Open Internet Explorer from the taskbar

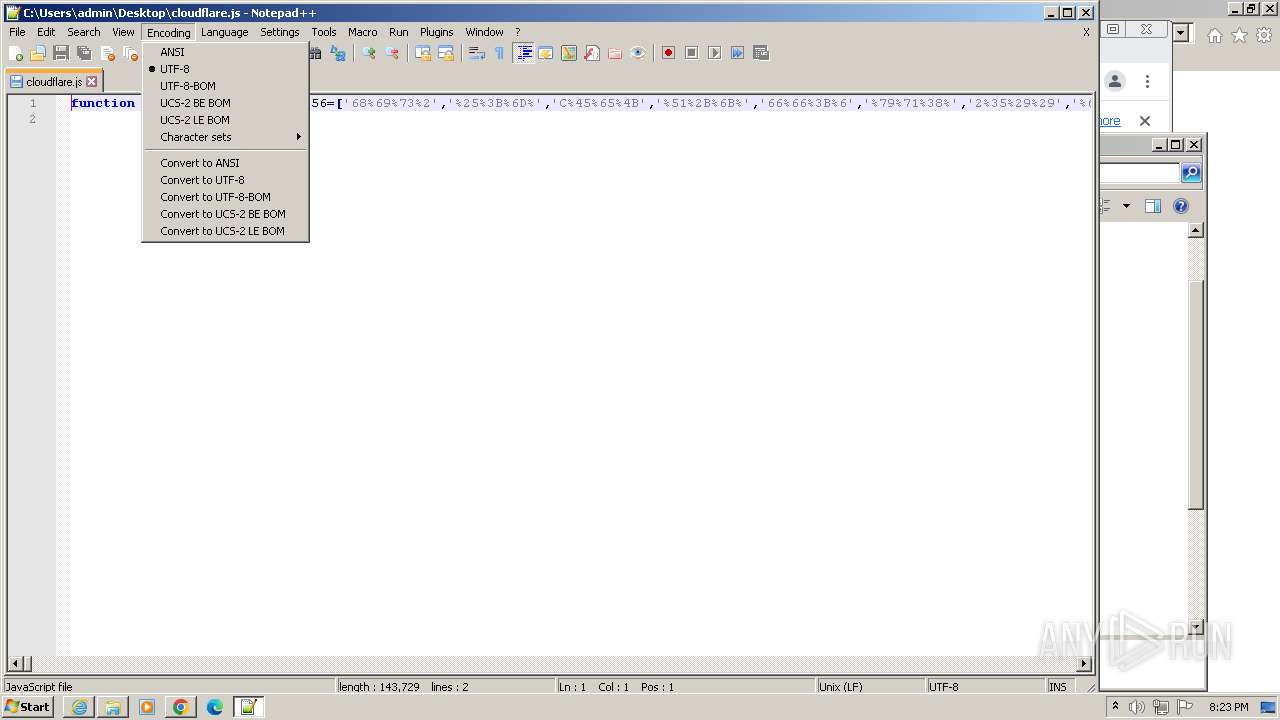[x=79, y=707]
